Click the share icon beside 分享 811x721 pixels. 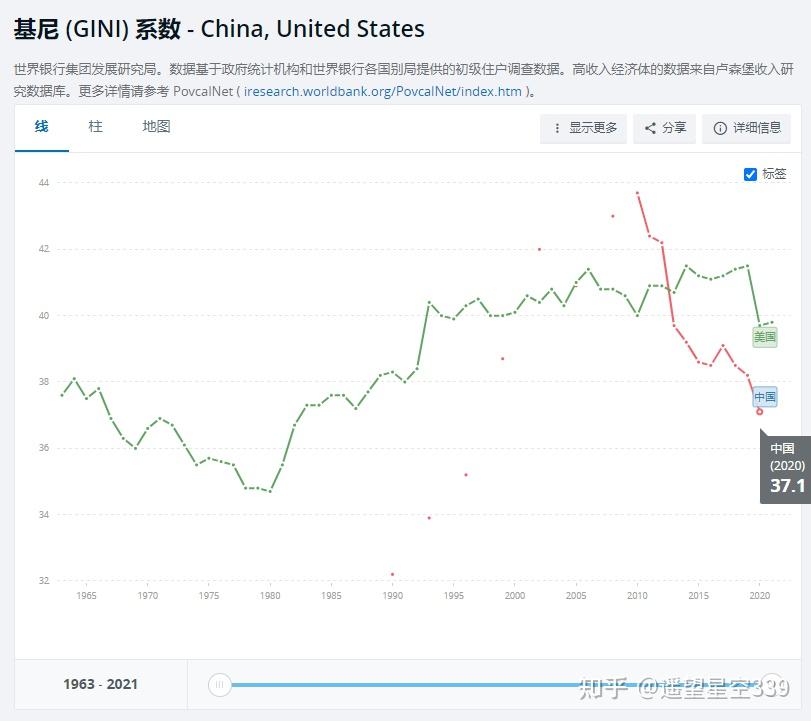coord(650,128)
